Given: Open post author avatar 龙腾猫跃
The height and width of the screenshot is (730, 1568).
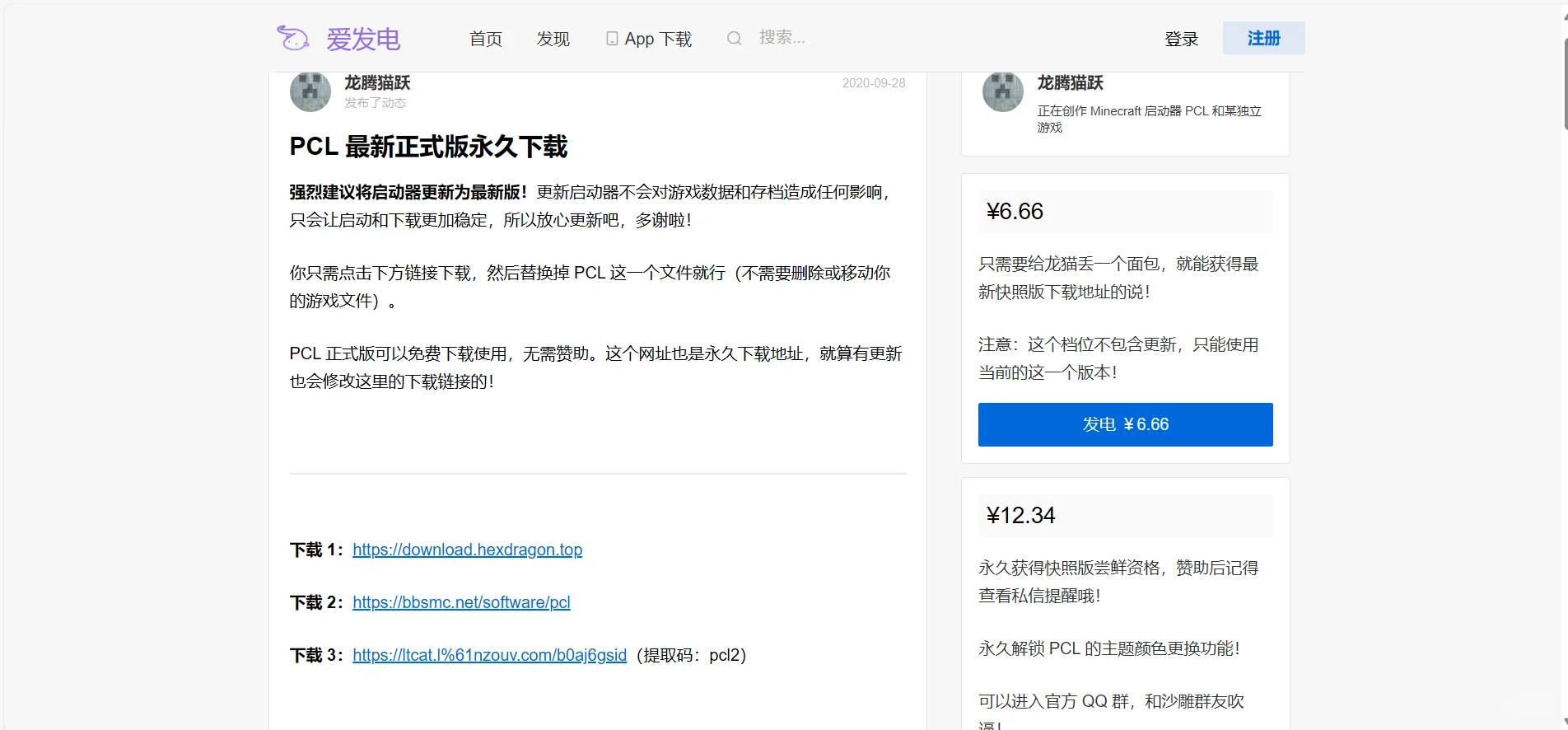Looking at the screenshot, I should 310,91.
